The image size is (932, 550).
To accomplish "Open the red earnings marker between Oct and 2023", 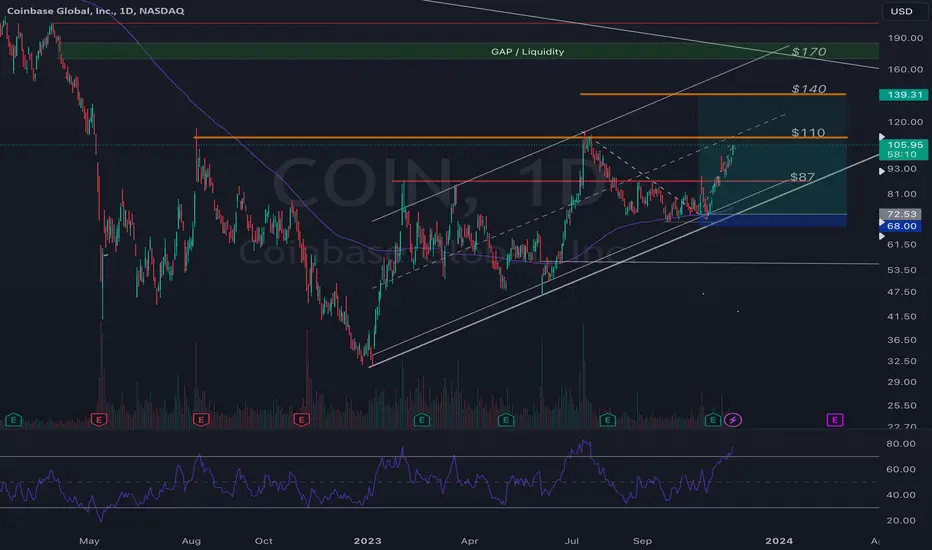I will [x=301, y=420].
